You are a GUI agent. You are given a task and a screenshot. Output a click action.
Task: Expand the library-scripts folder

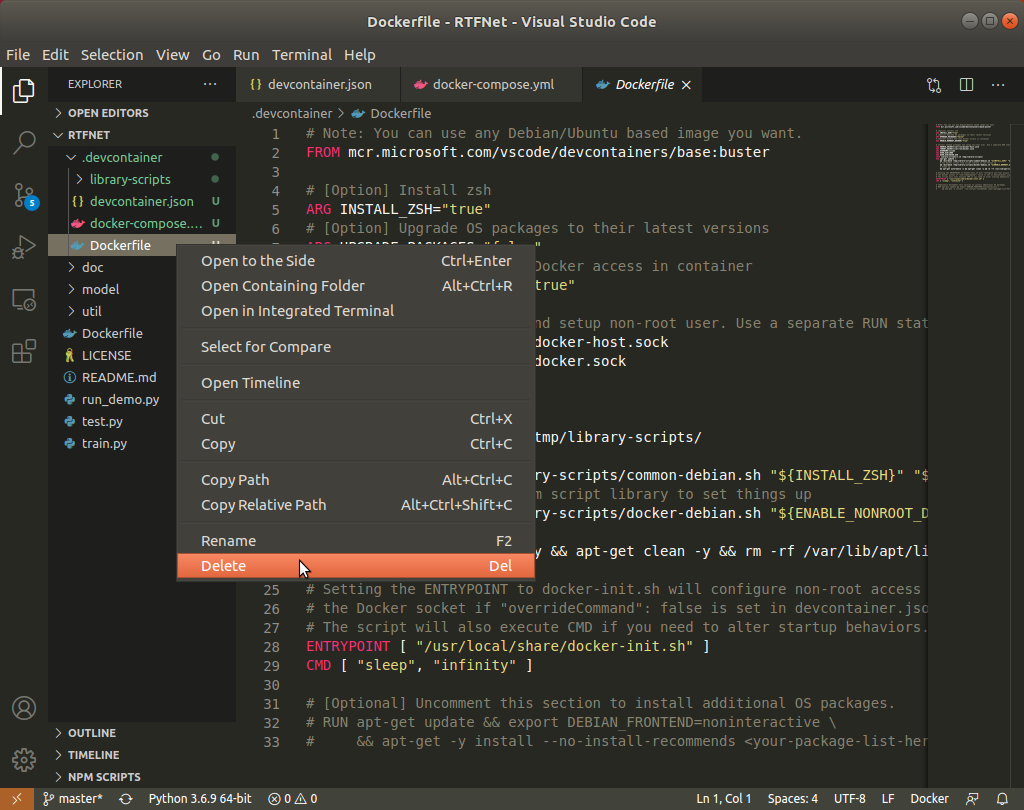(142, 179)
